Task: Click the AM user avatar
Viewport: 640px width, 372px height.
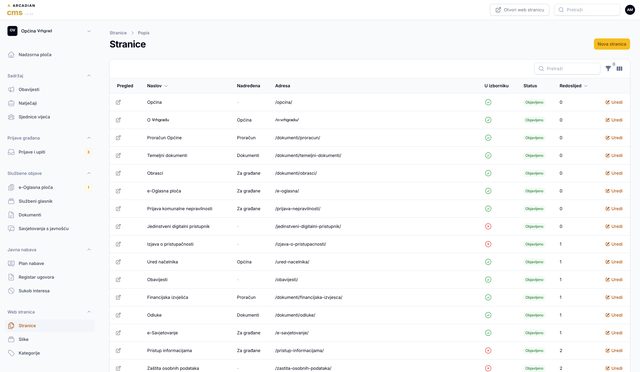Action: coord(630,9)
